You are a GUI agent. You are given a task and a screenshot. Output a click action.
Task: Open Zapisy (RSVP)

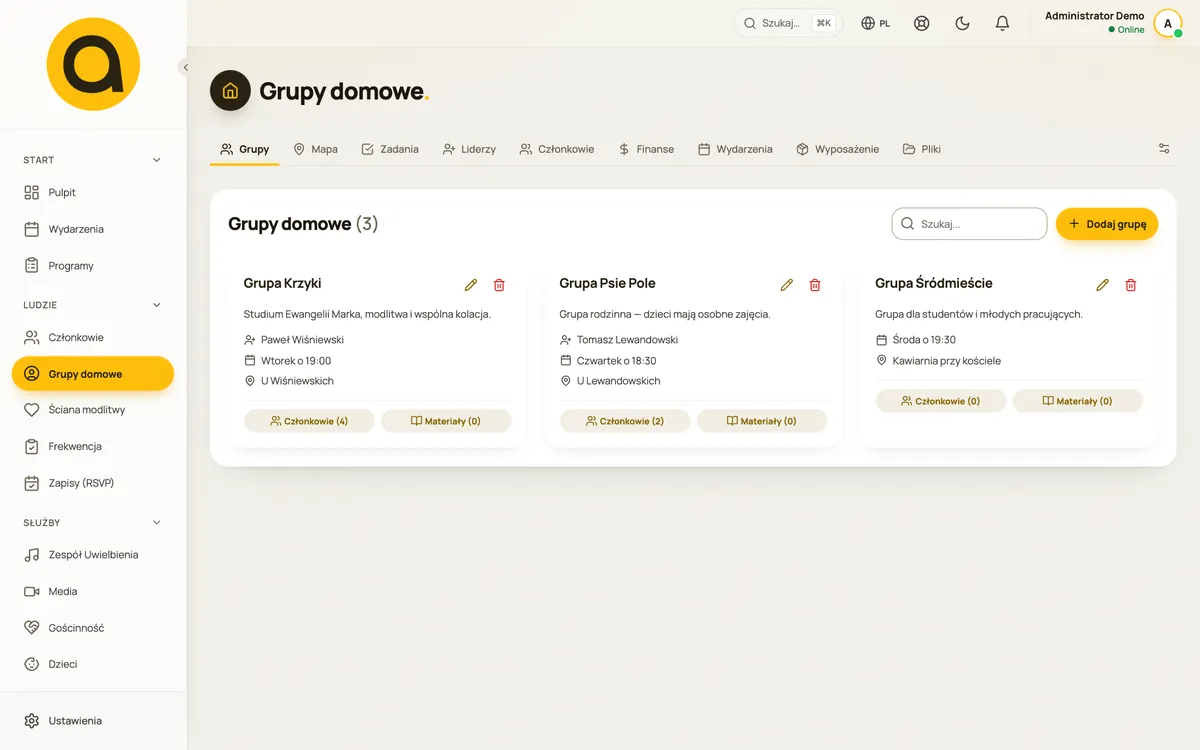tap(93, 483)
